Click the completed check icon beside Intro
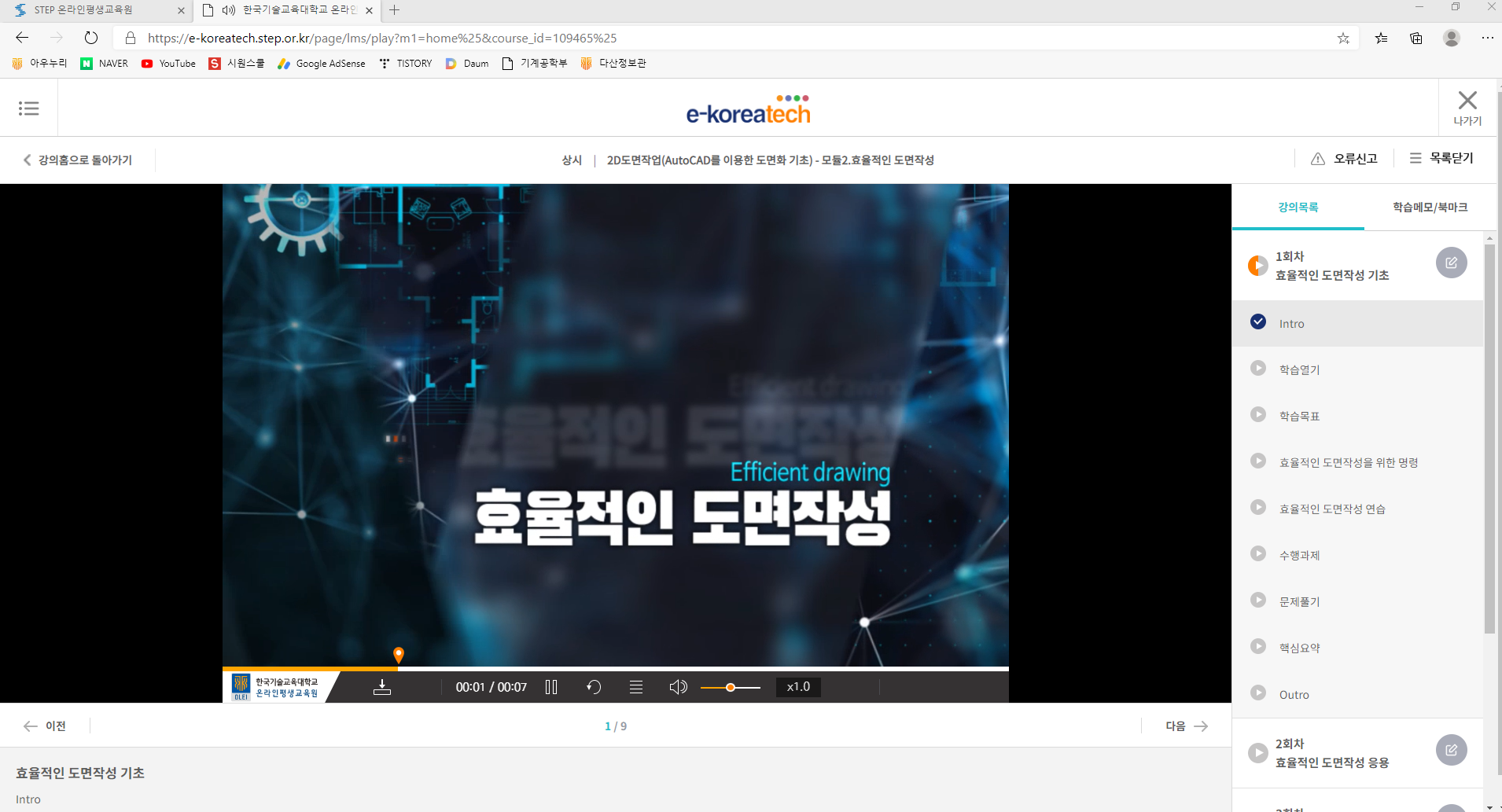The height and width of the screenshot is (812, 1502). click(1258, 321)
